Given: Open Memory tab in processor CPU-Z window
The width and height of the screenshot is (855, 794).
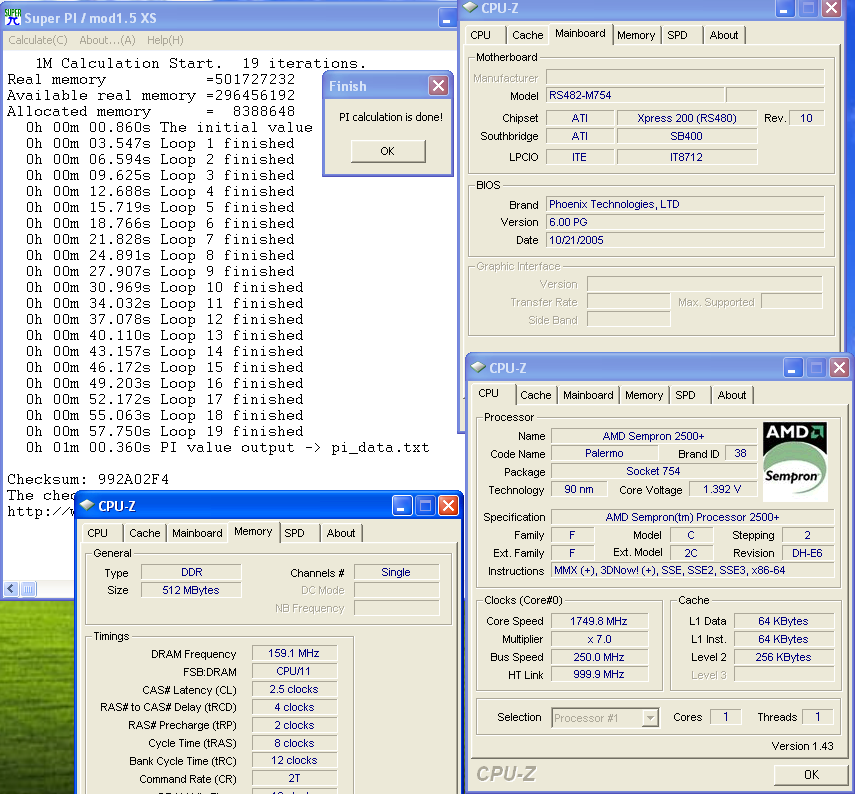Looking at the screenshot, I should coord(644,395).
